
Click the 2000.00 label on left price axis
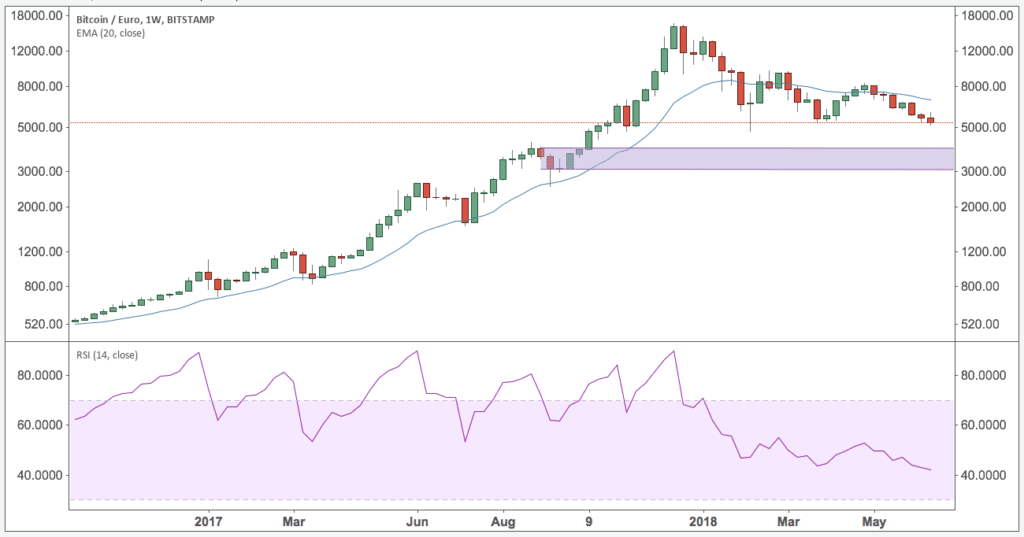pos(40,206)
